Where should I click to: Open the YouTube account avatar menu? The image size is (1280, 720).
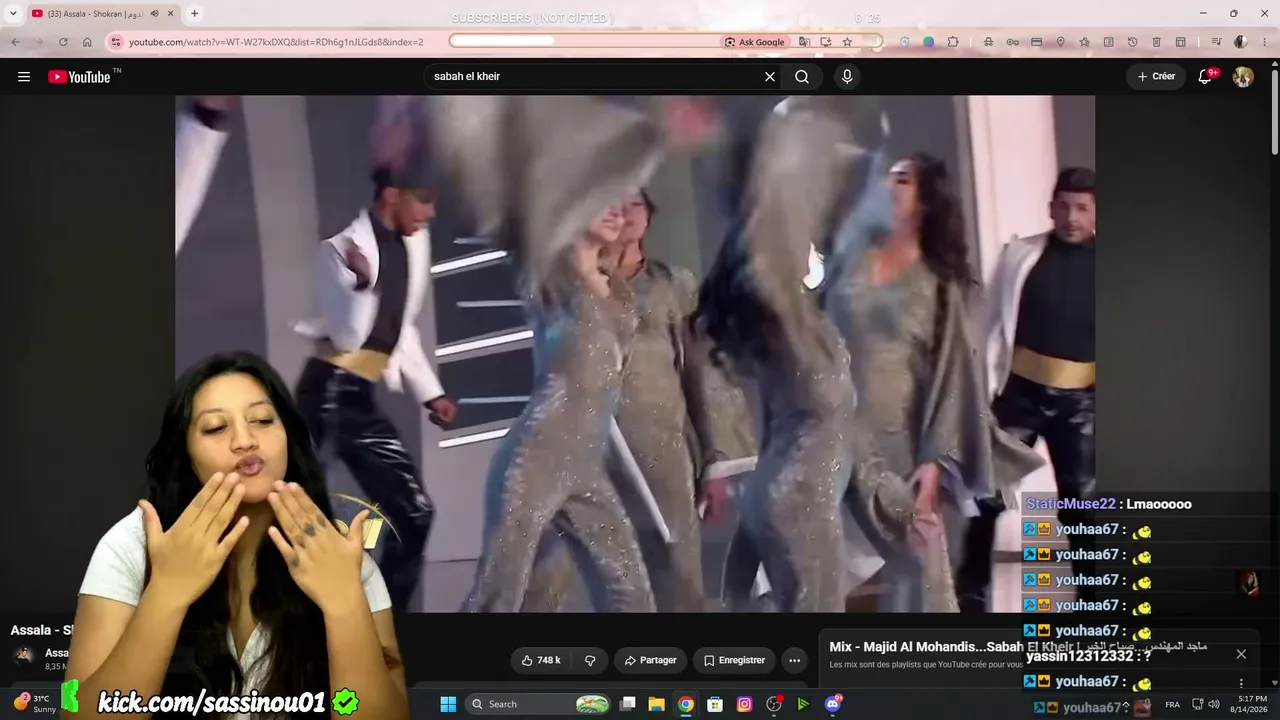pyautogui.click(x=1243, y=77)
